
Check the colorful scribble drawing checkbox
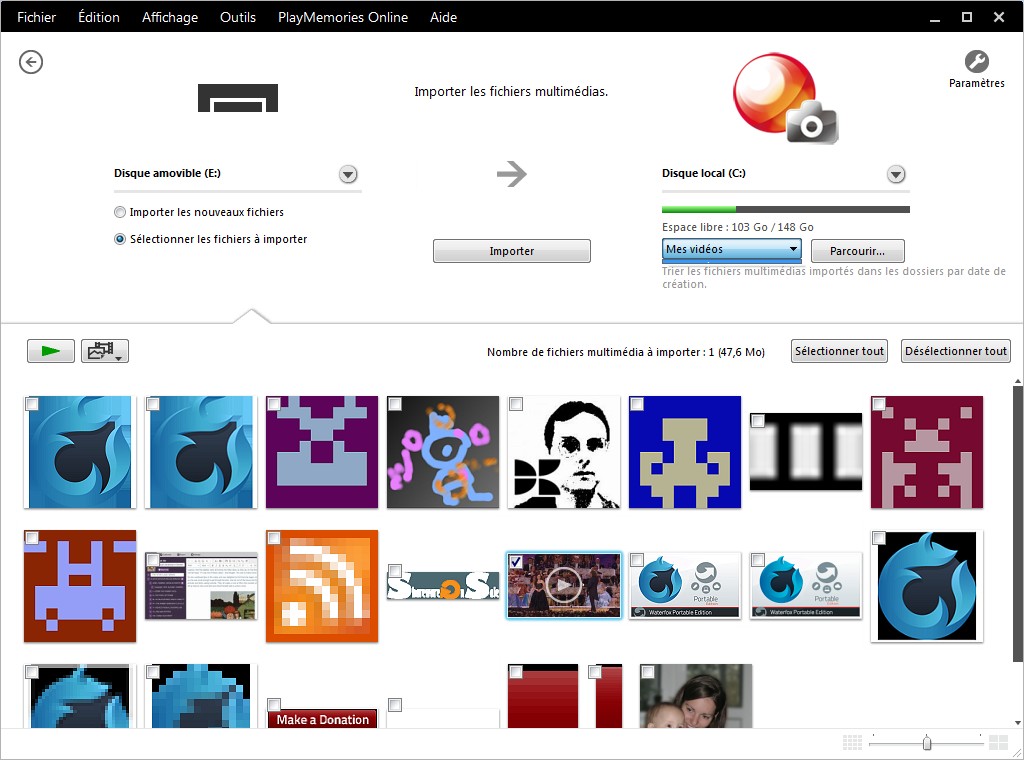[394, 404]
